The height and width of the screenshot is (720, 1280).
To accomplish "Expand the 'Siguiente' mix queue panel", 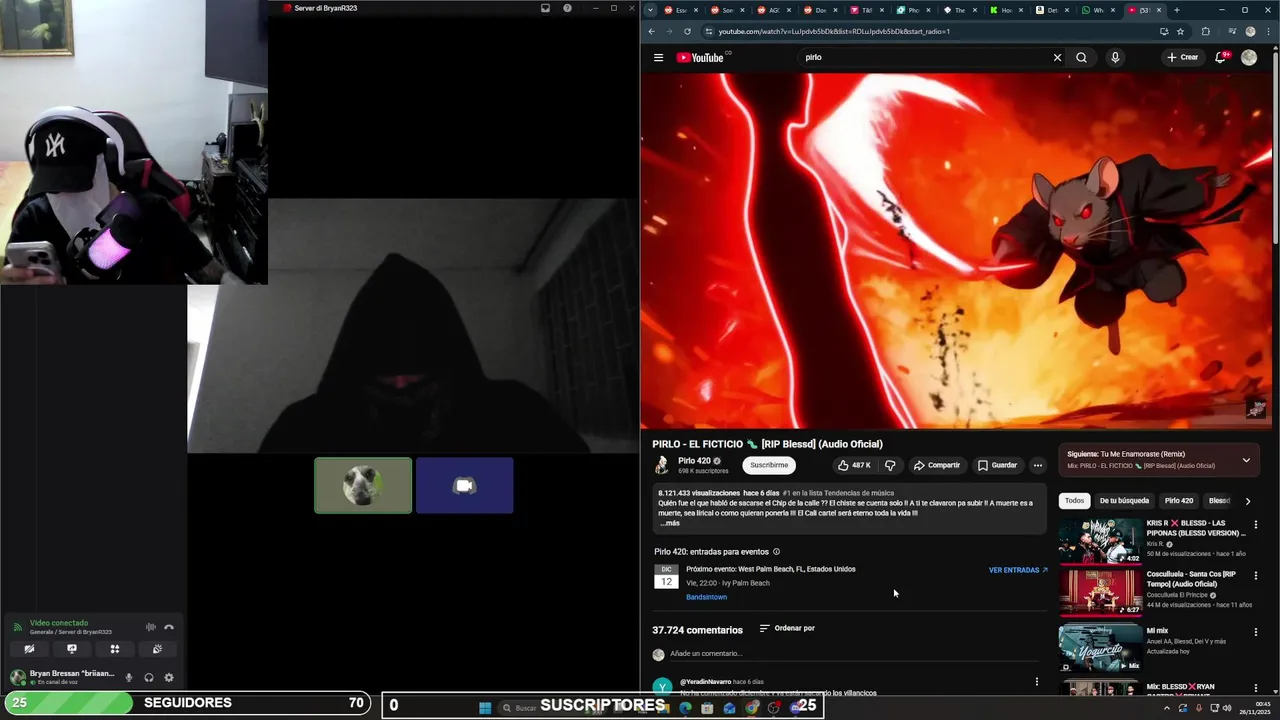I will coord(1246,460).
